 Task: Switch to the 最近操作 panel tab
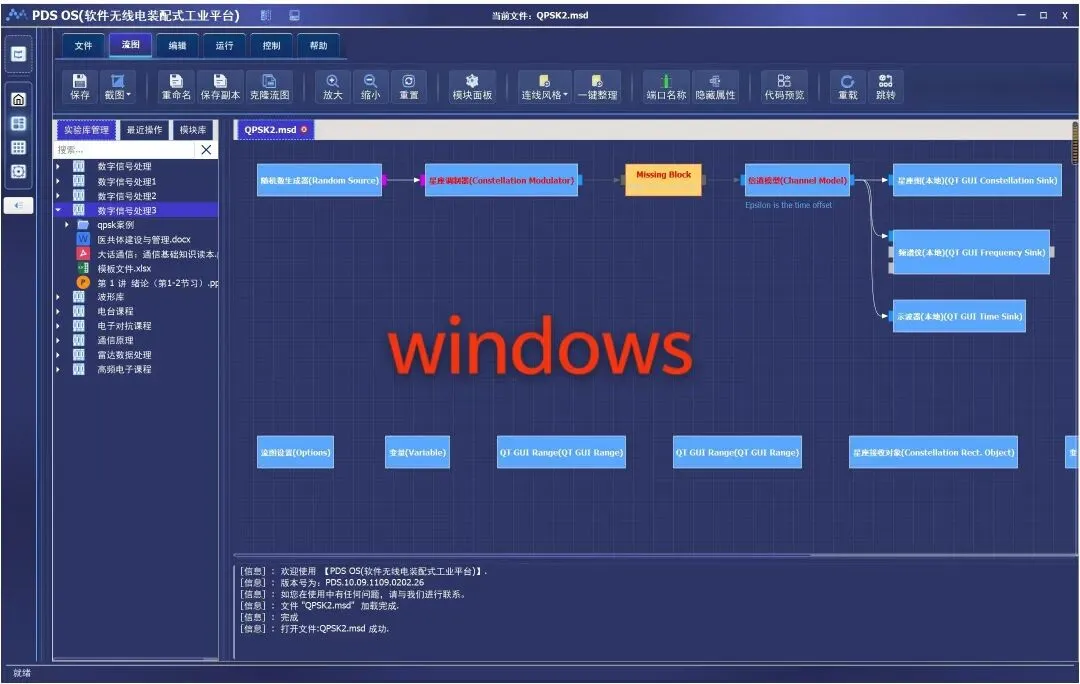point(144,129)
